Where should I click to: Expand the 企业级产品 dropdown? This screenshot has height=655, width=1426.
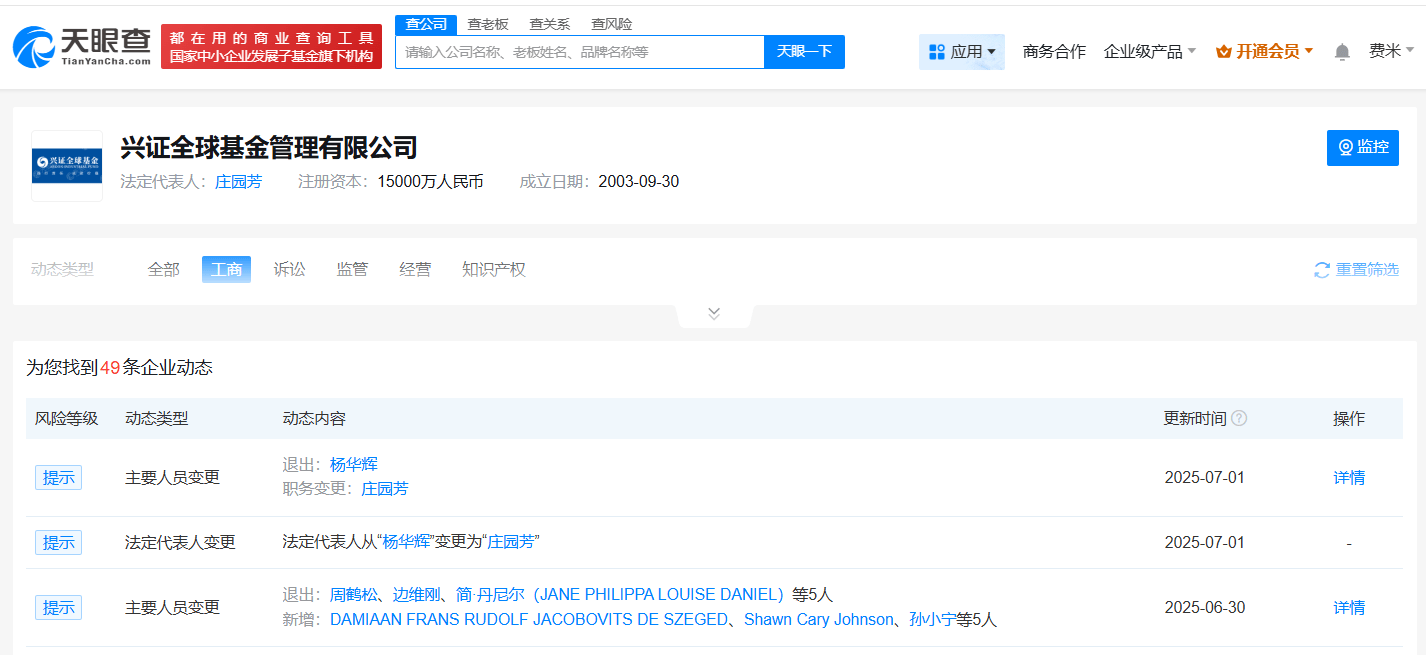tap(1150, 52)
